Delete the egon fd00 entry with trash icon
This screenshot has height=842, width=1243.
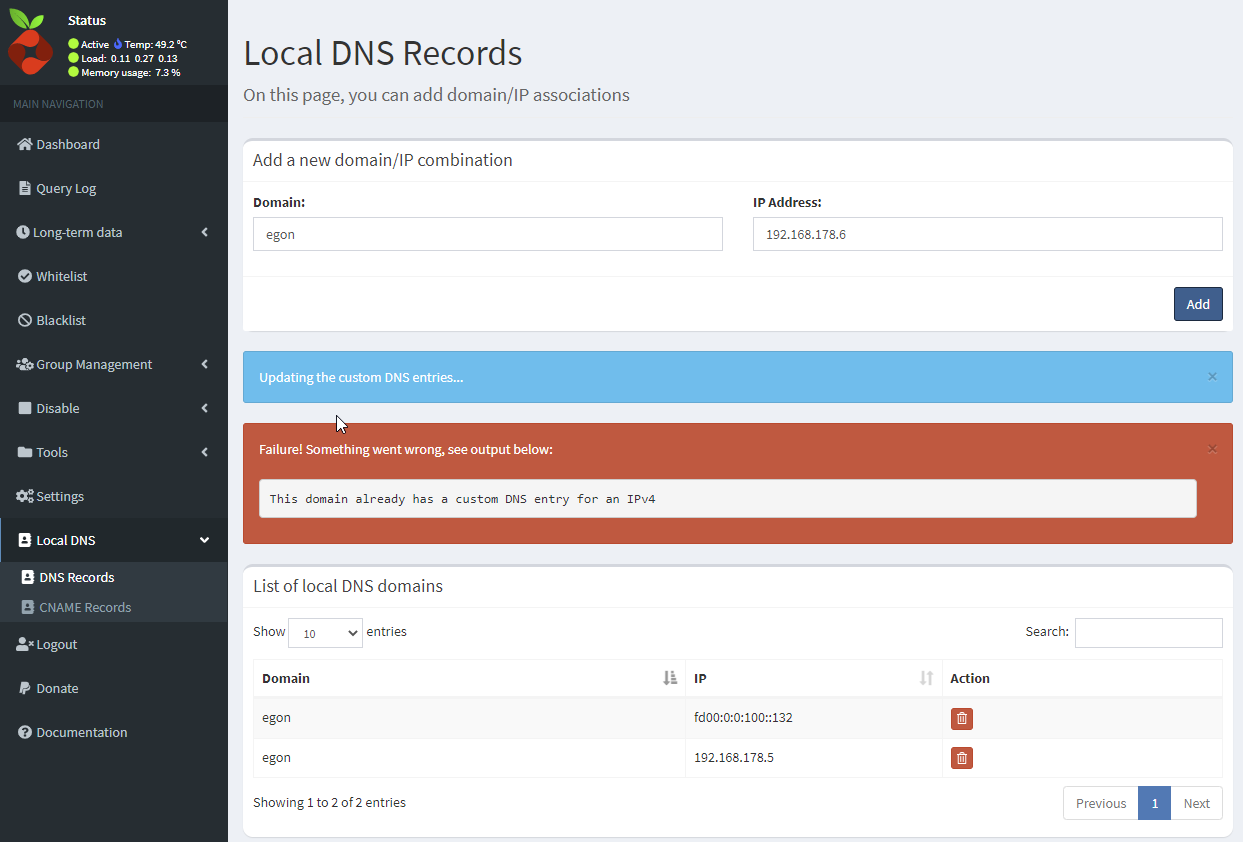(961, 718)
